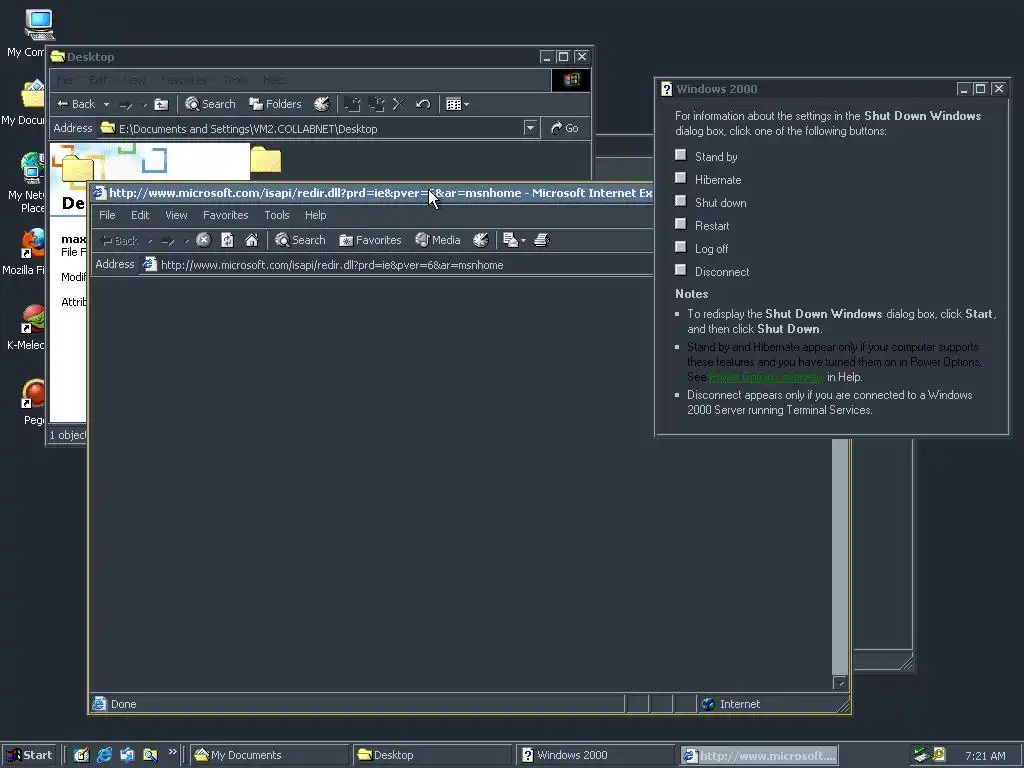This screenshot has height=768, width=1024.
Task: Open the View menu in Internet Explorer
Action: pyautogui.click(x=176, y=215)
